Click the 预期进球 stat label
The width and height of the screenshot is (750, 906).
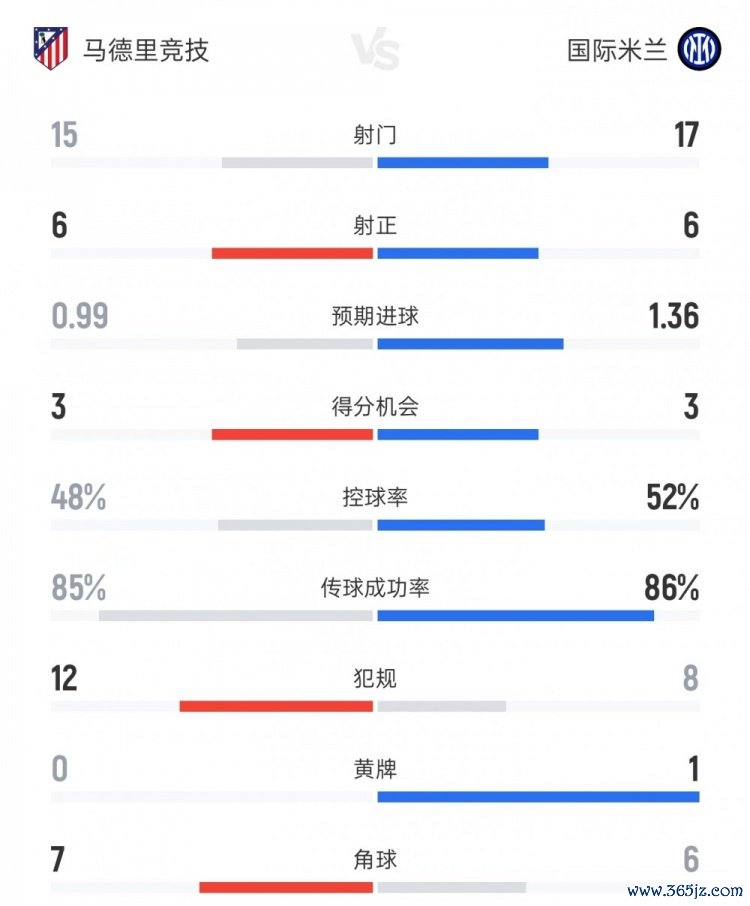(375, 317)
